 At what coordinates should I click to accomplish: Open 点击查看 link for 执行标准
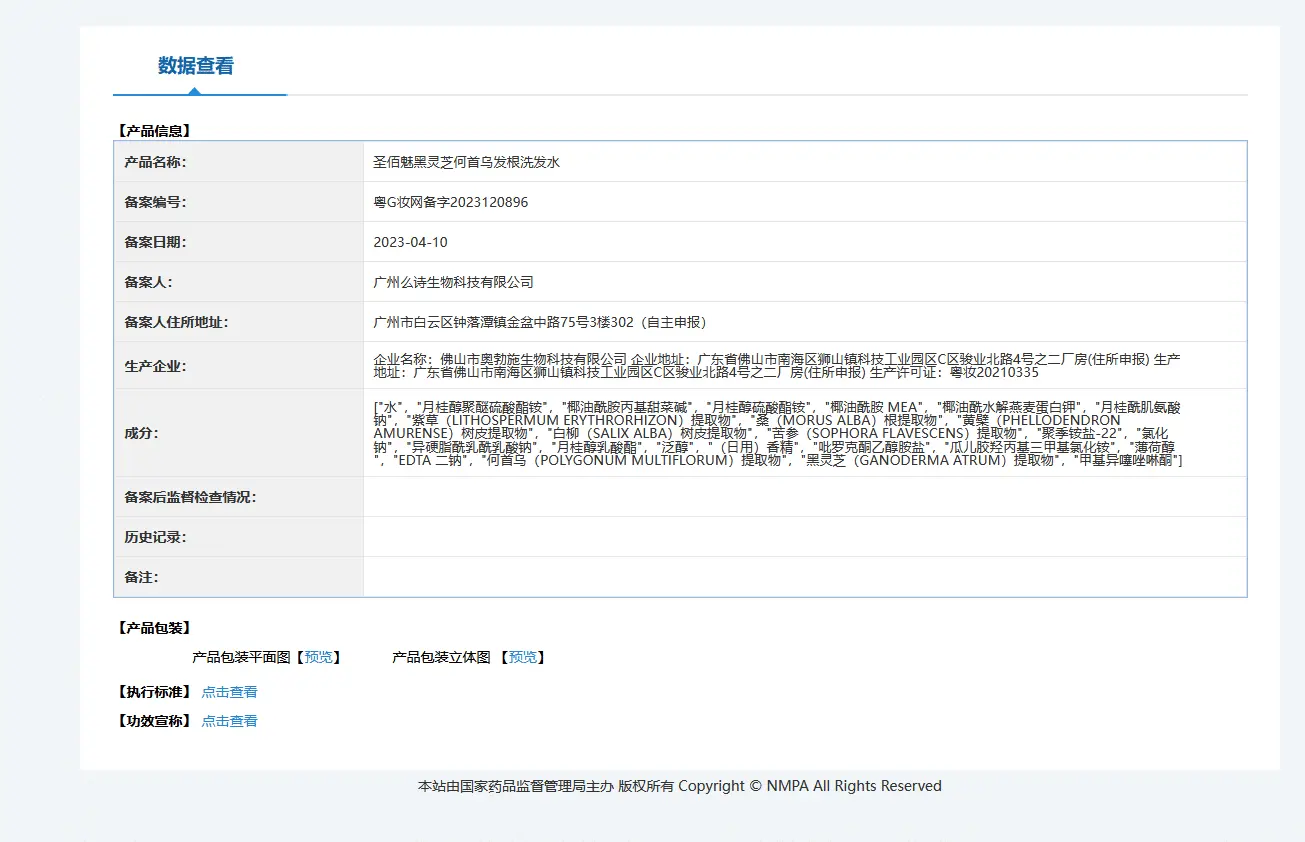[x=229, y=692]
